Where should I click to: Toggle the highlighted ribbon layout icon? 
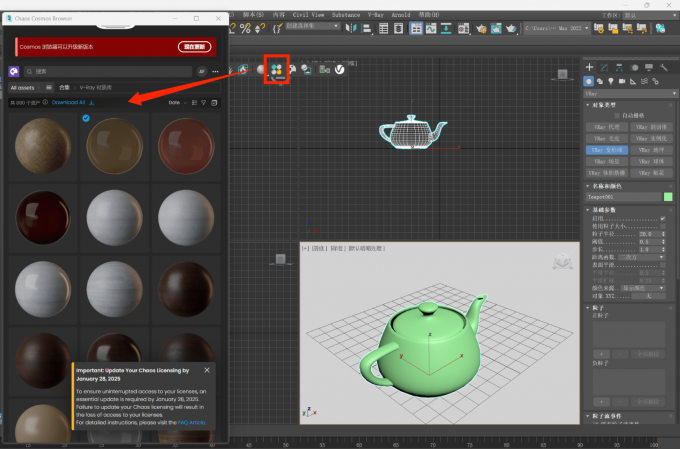(416, 29)
